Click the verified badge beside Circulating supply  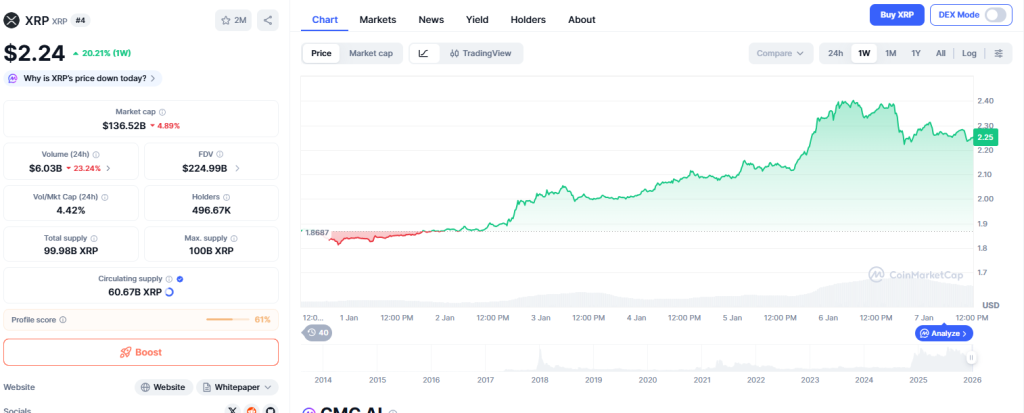[180, 279]
